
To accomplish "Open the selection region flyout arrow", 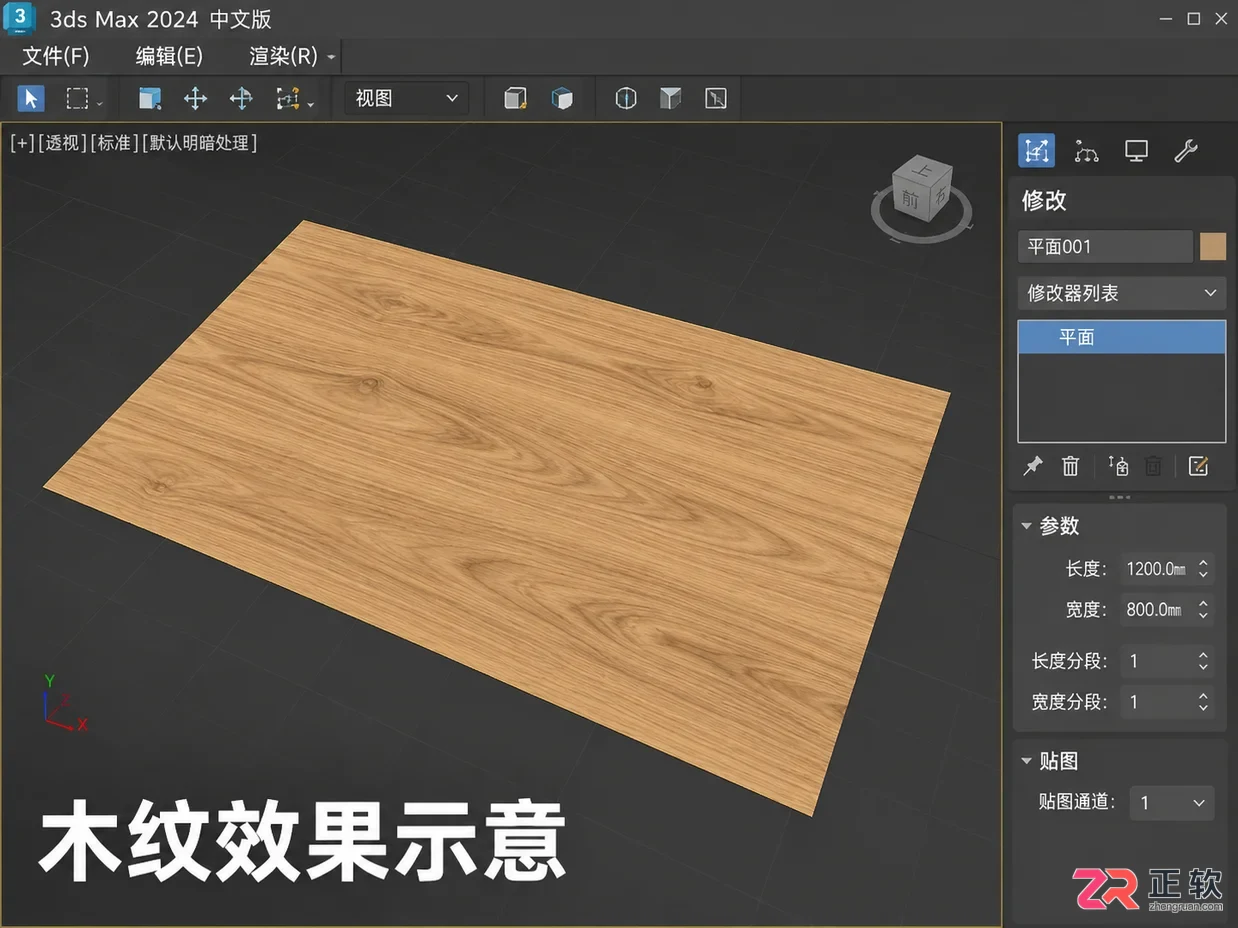I will [99, 104].
